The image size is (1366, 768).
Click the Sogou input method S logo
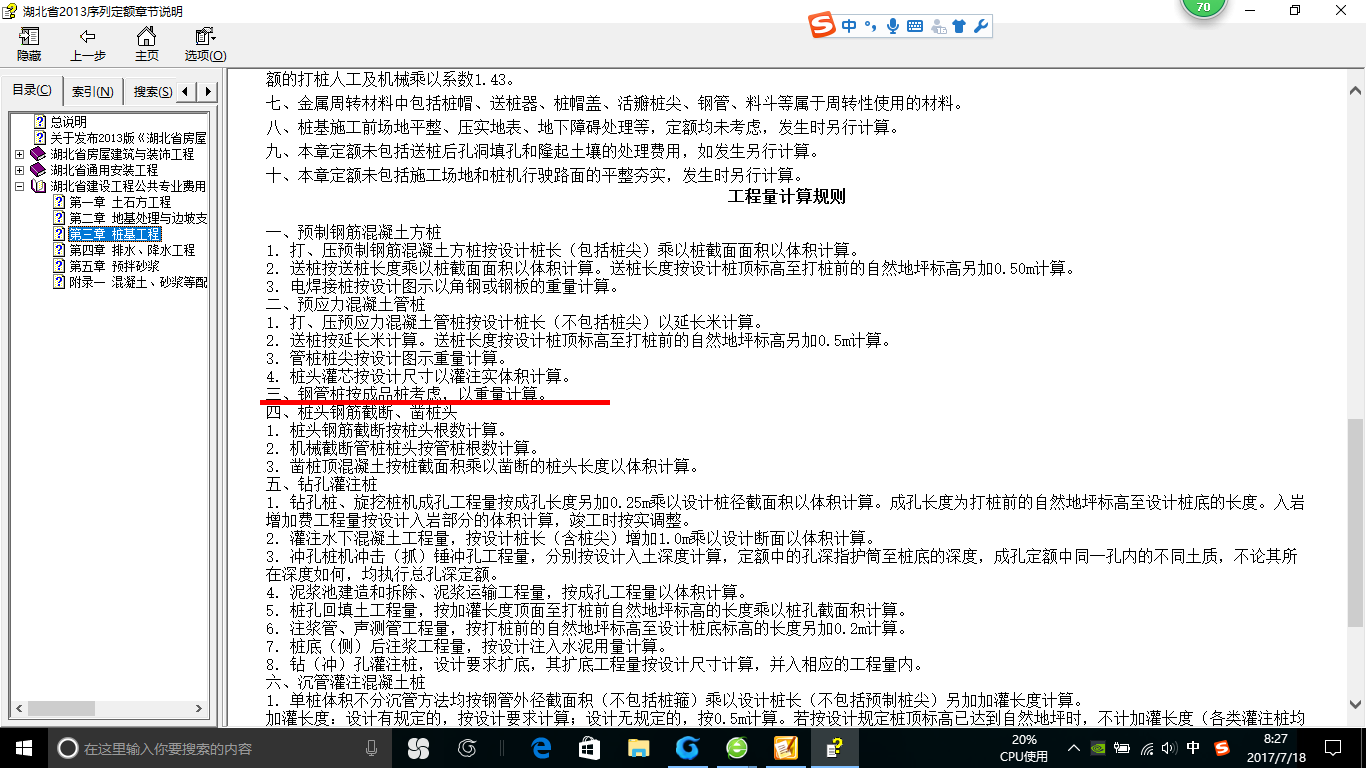tap(823, 27)
